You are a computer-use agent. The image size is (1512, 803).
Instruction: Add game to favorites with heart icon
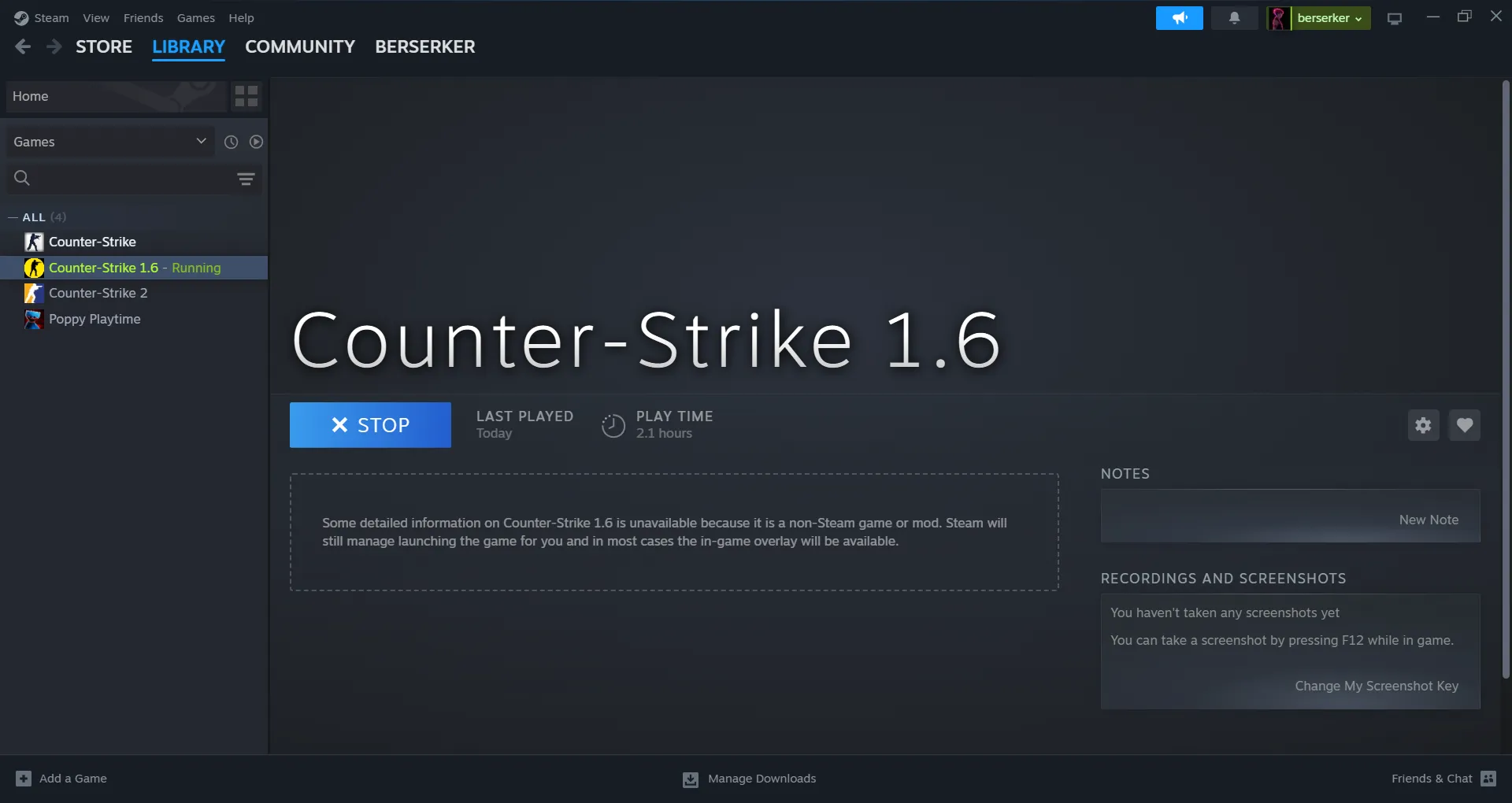pos(1465,425)
